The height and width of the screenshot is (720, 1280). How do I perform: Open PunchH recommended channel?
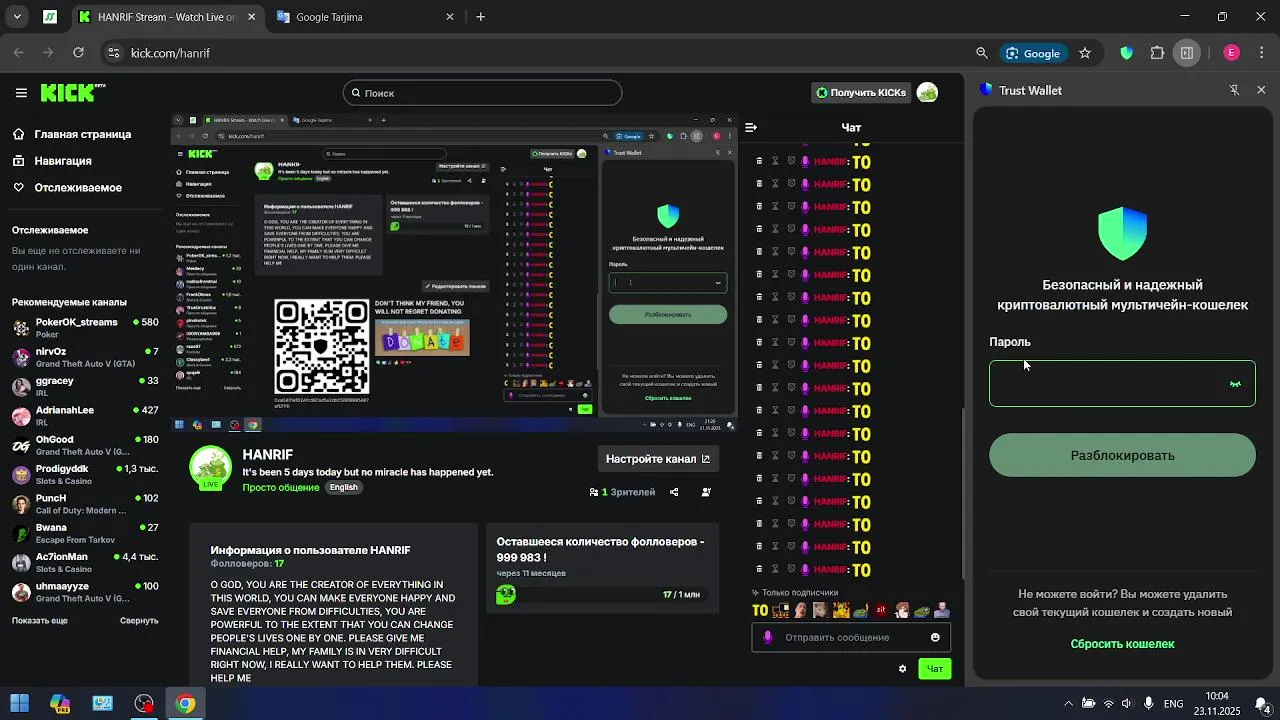[x=85, y=503]
